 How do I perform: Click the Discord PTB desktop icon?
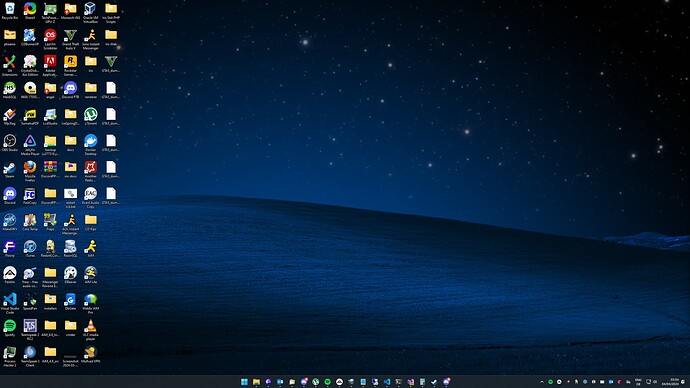(x=70, y=90)
